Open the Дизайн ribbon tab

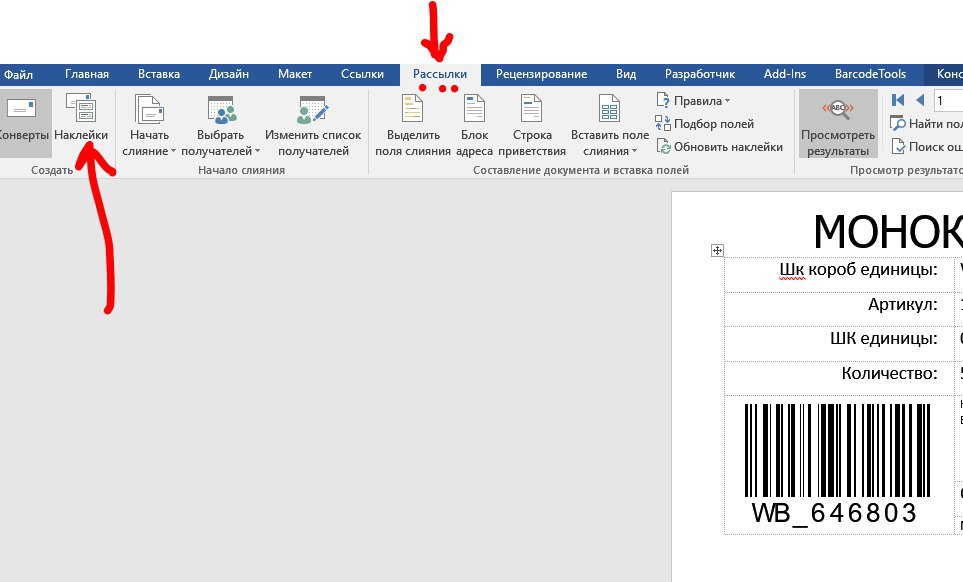228,74
